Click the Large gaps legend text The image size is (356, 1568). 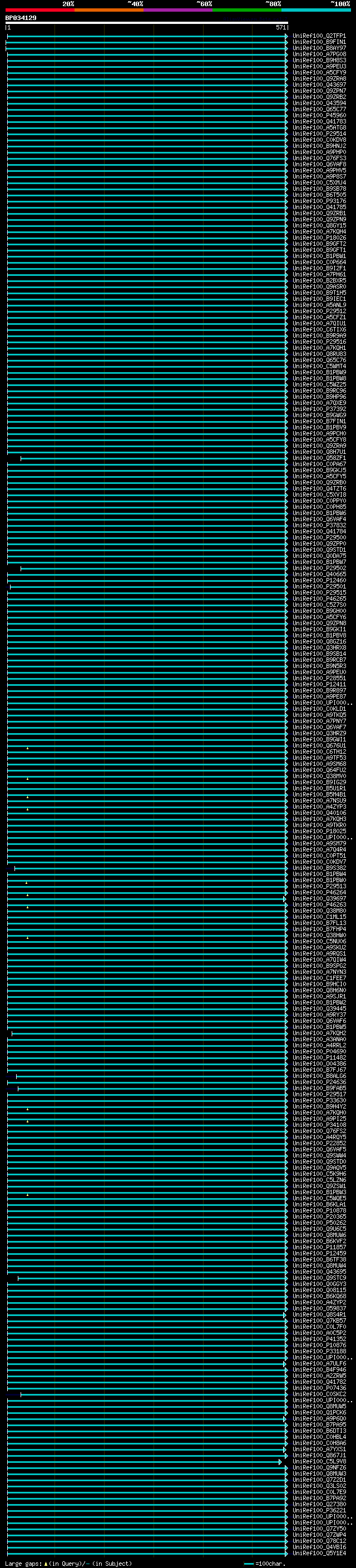click(x=68, y=1564)
